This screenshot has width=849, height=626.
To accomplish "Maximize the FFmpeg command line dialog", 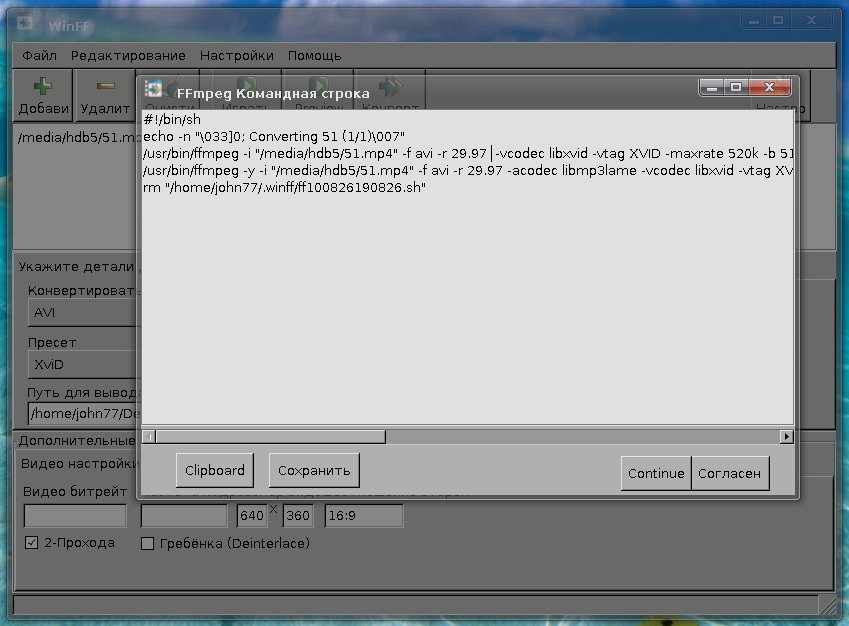I will 736,87.
